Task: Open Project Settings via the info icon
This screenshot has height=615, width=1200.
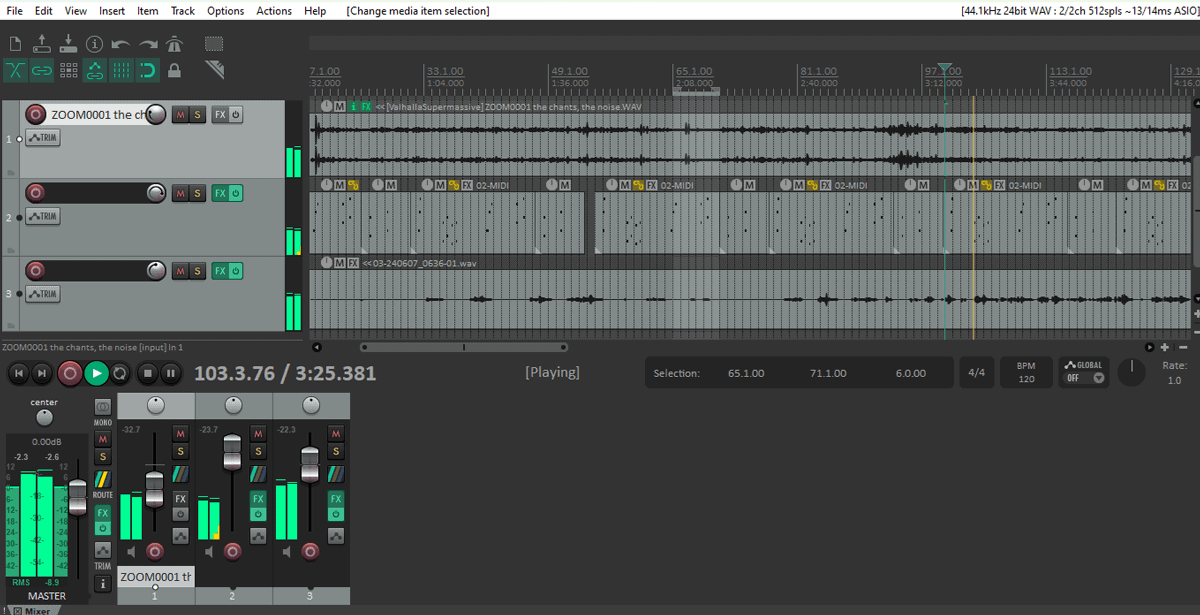Action: point(95,44)
